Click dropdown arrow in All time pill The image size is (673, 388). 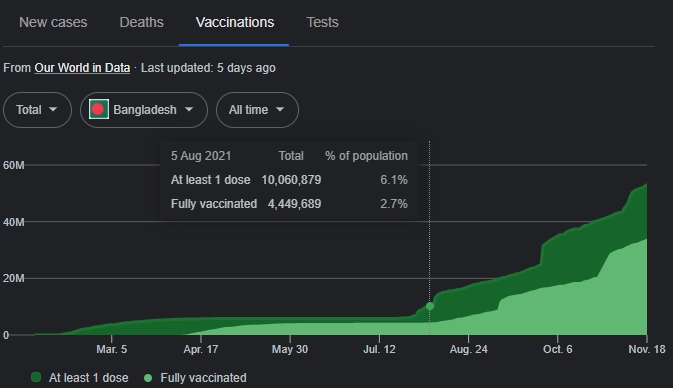click(280, 109)
